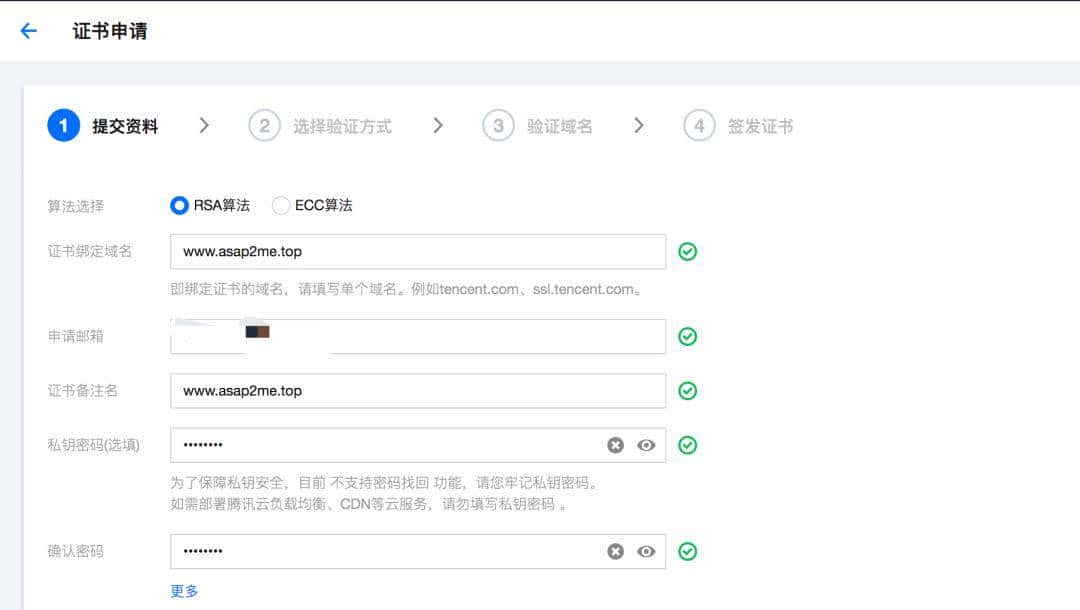Show the private key password via eye toggle

[645, 444]
